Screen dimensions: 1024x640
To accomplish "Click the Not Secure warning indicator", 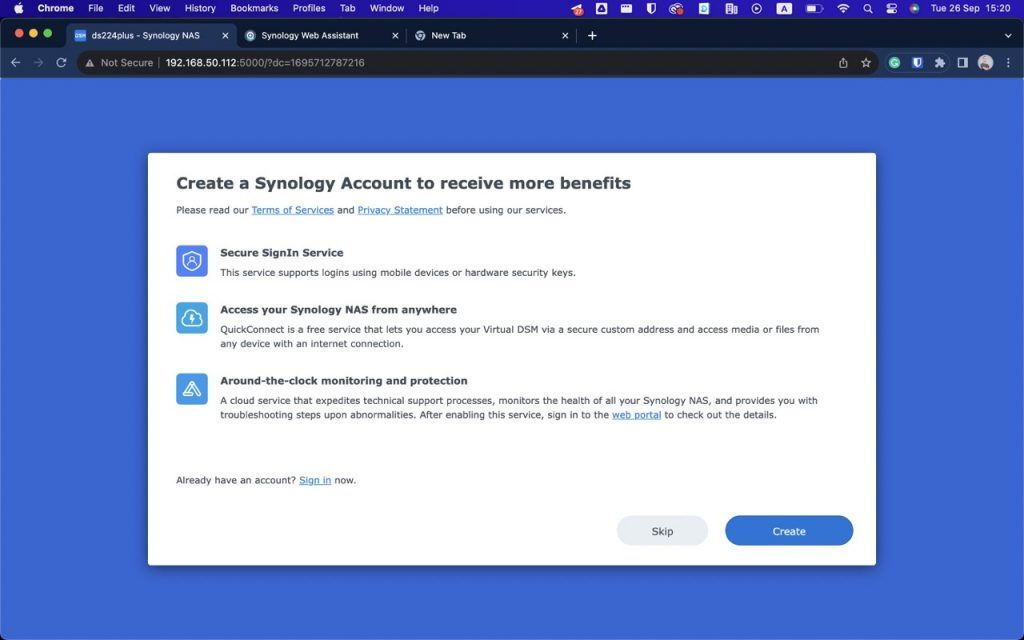I will pos(119,63).
